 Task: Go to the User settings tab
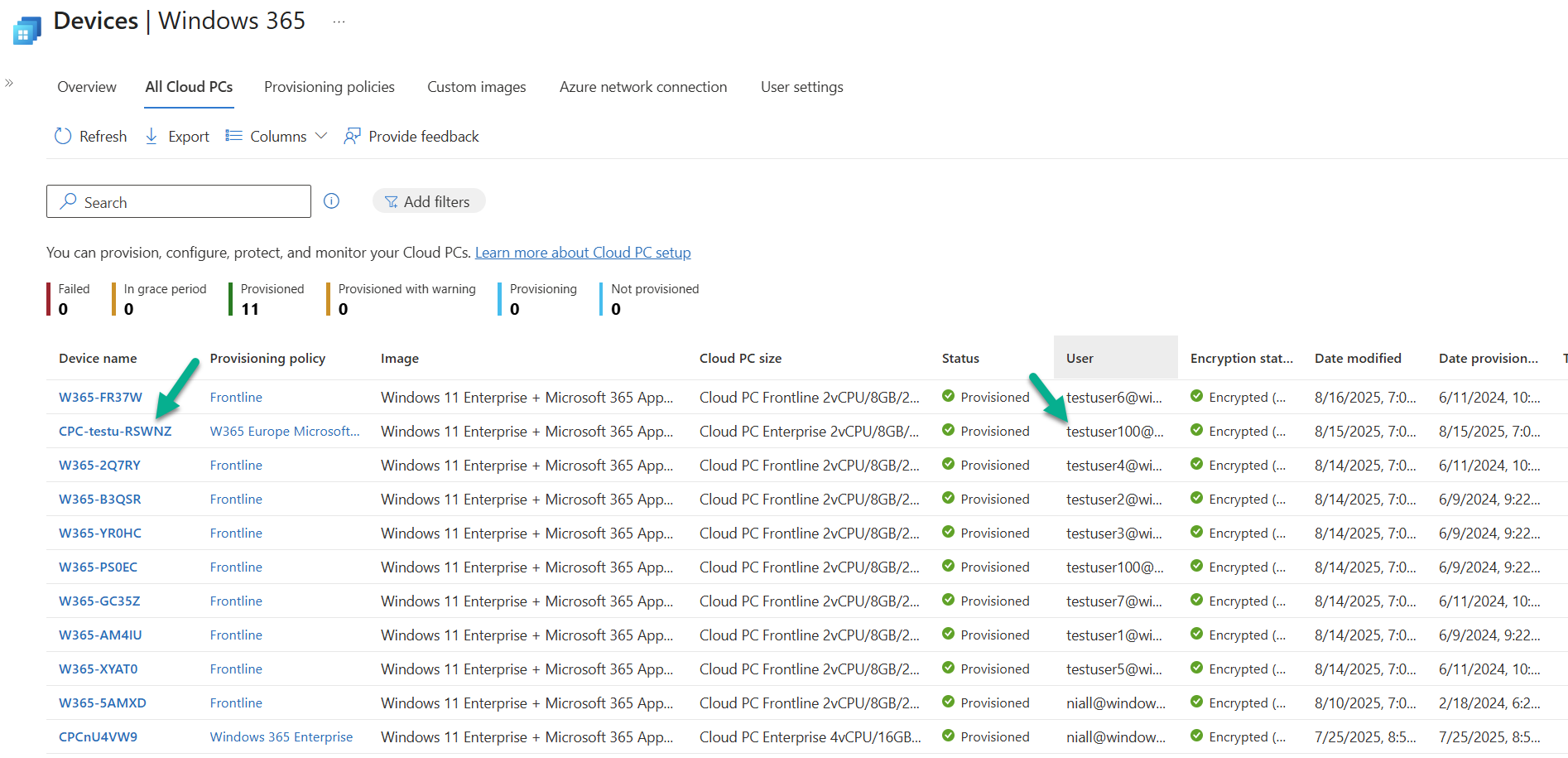[x=801, y=87]
